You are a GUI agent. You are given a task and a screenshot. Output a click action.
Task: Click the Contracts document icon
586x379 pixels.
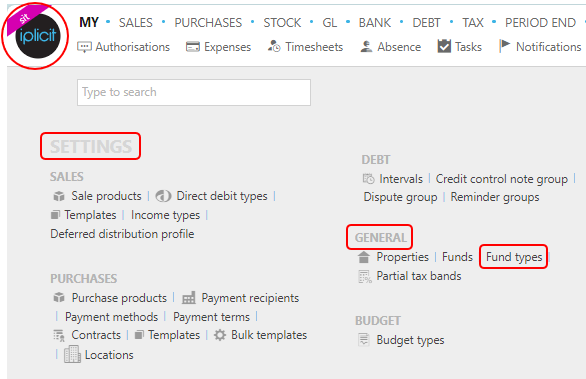point(59,335)
